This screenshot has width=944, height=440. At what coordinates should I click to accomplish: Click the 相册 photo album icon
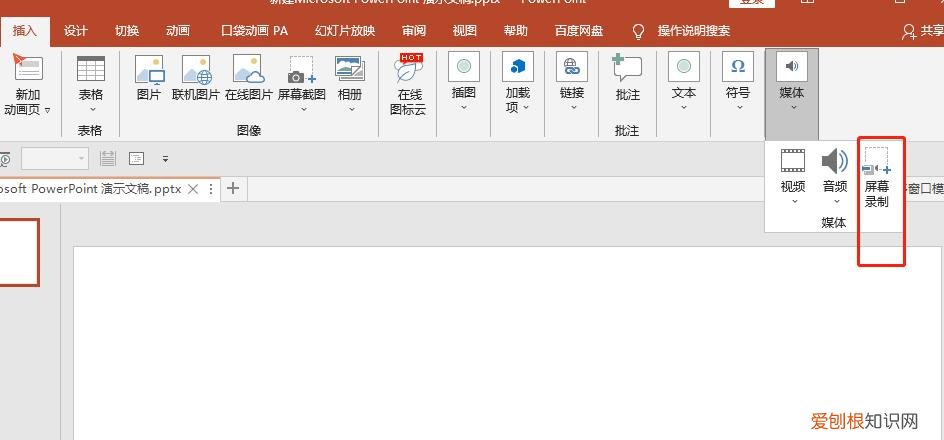click(x=350, y=69)
